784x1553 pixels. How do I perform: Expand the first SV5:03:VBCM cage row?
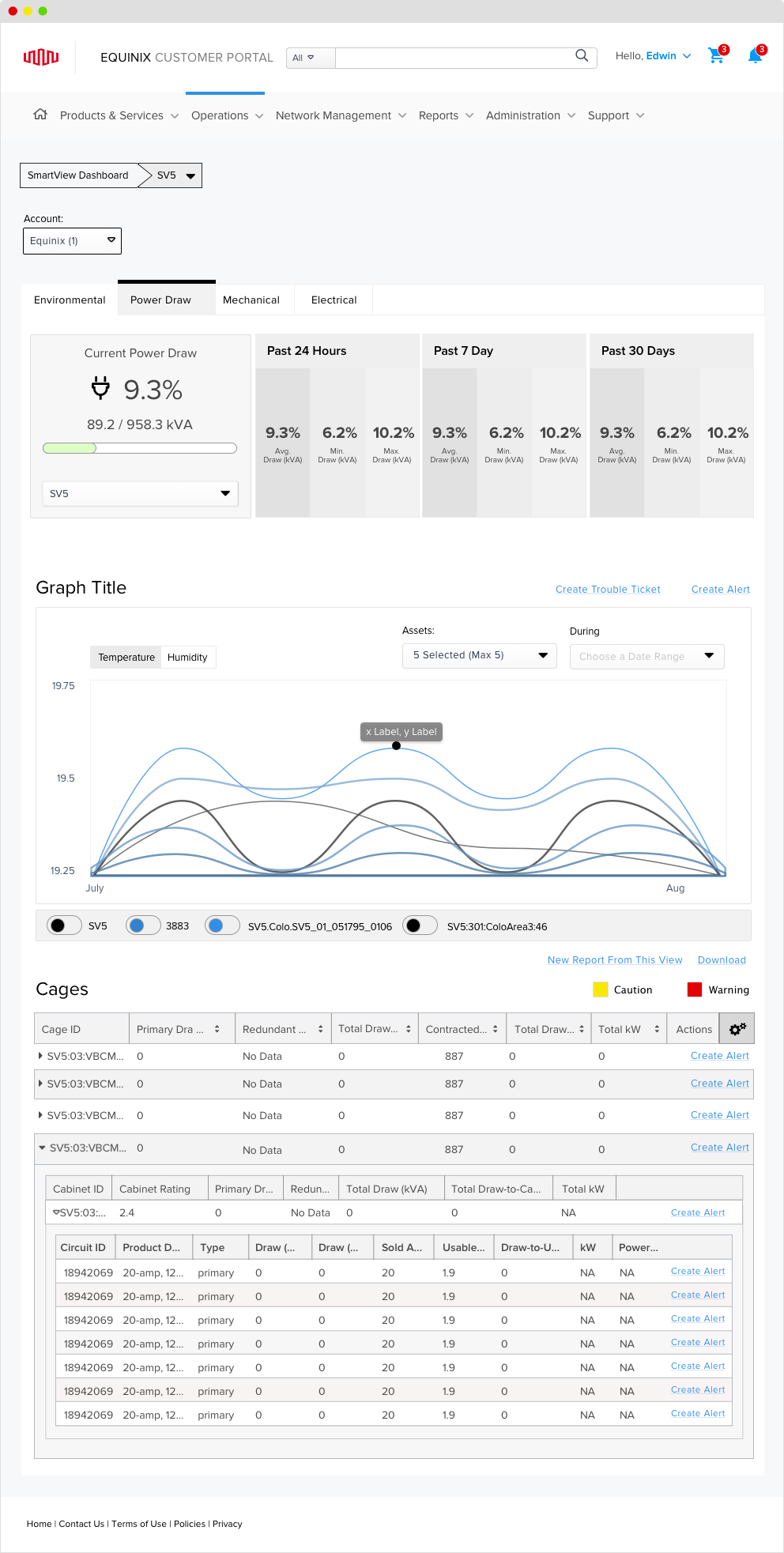coord(40,1056)
